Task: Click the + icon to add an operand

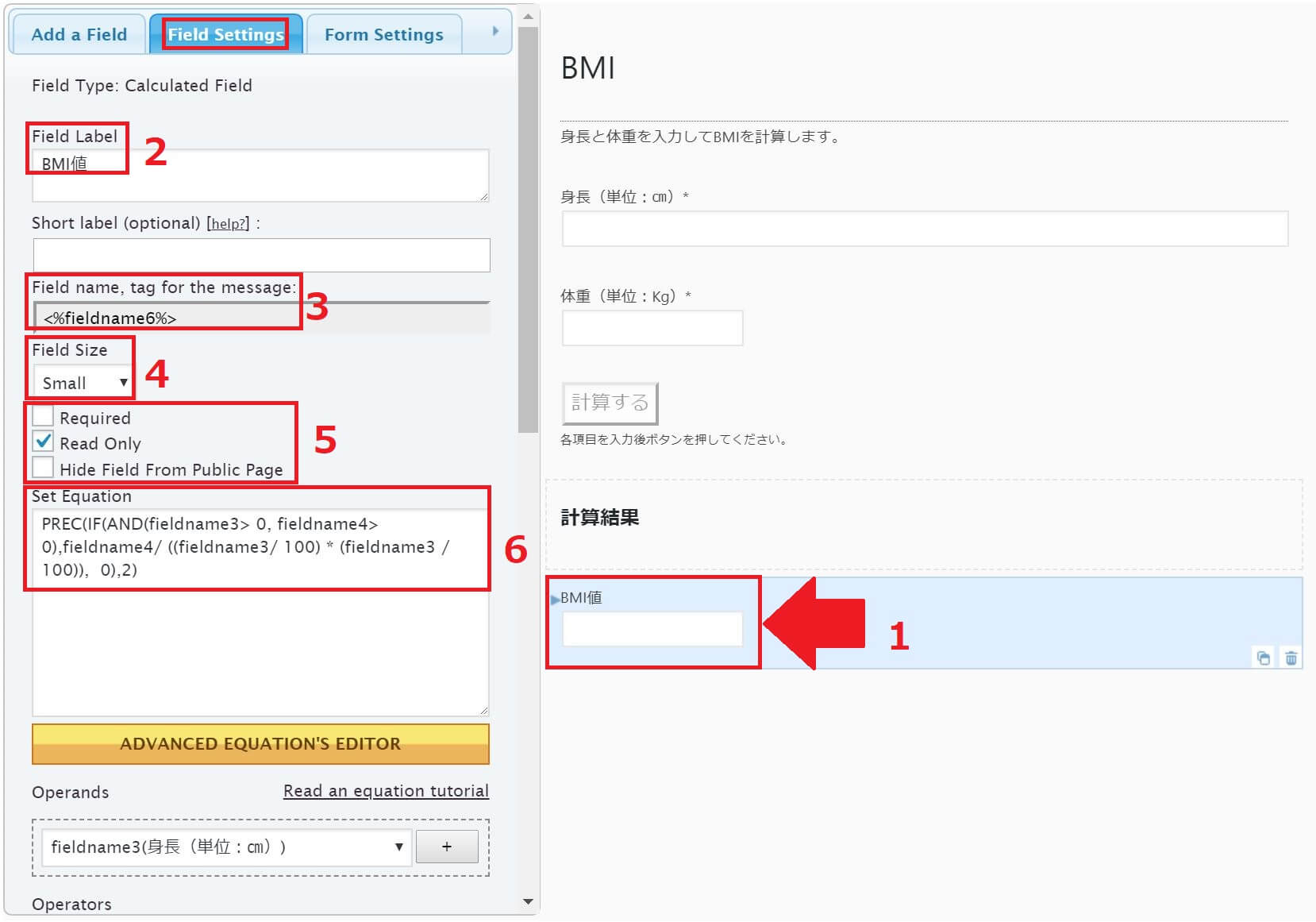Action: point(447,847)
